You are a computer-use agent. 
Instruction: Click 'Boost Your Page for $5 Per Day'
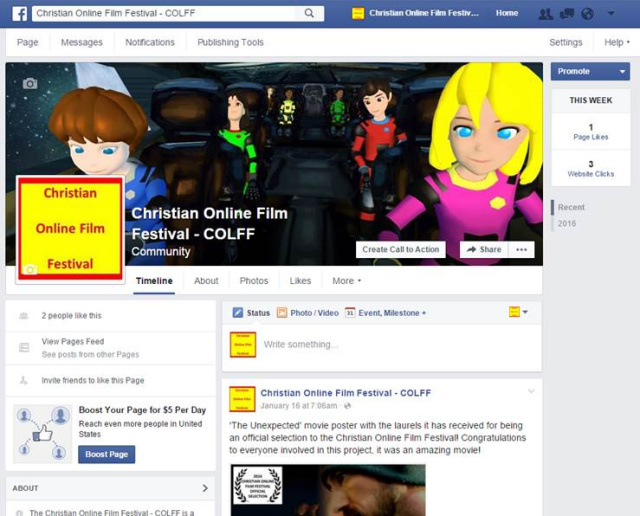(x=142, y=410)
